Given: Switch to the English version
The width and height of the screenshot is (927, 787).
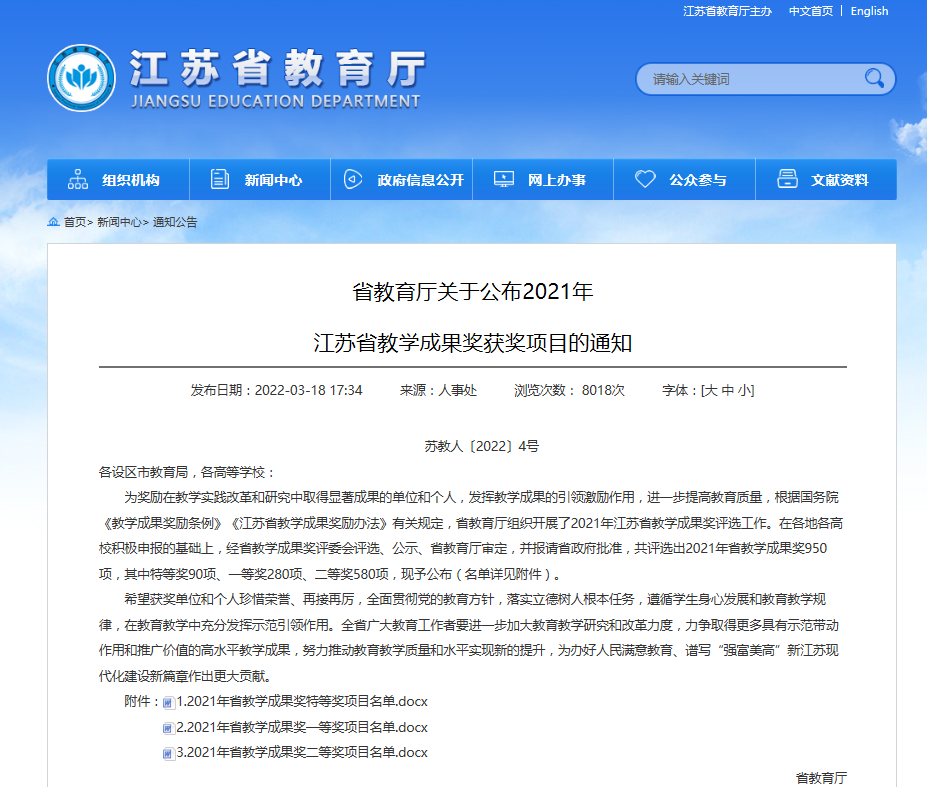Looking at the screenshot, I should pos(869,11).
